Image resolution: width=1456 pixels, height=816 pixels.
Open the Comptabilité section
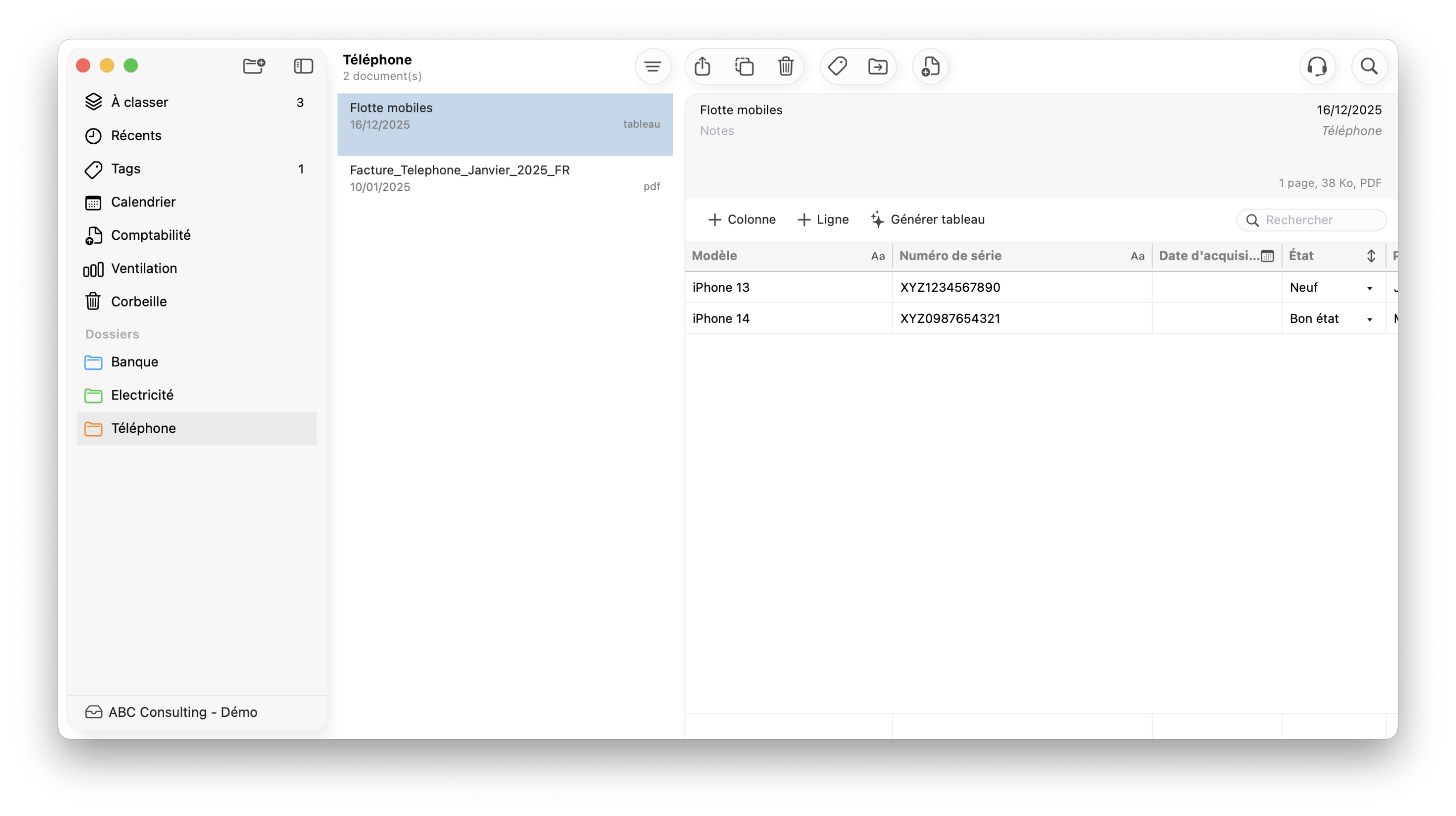pos(150,235)
